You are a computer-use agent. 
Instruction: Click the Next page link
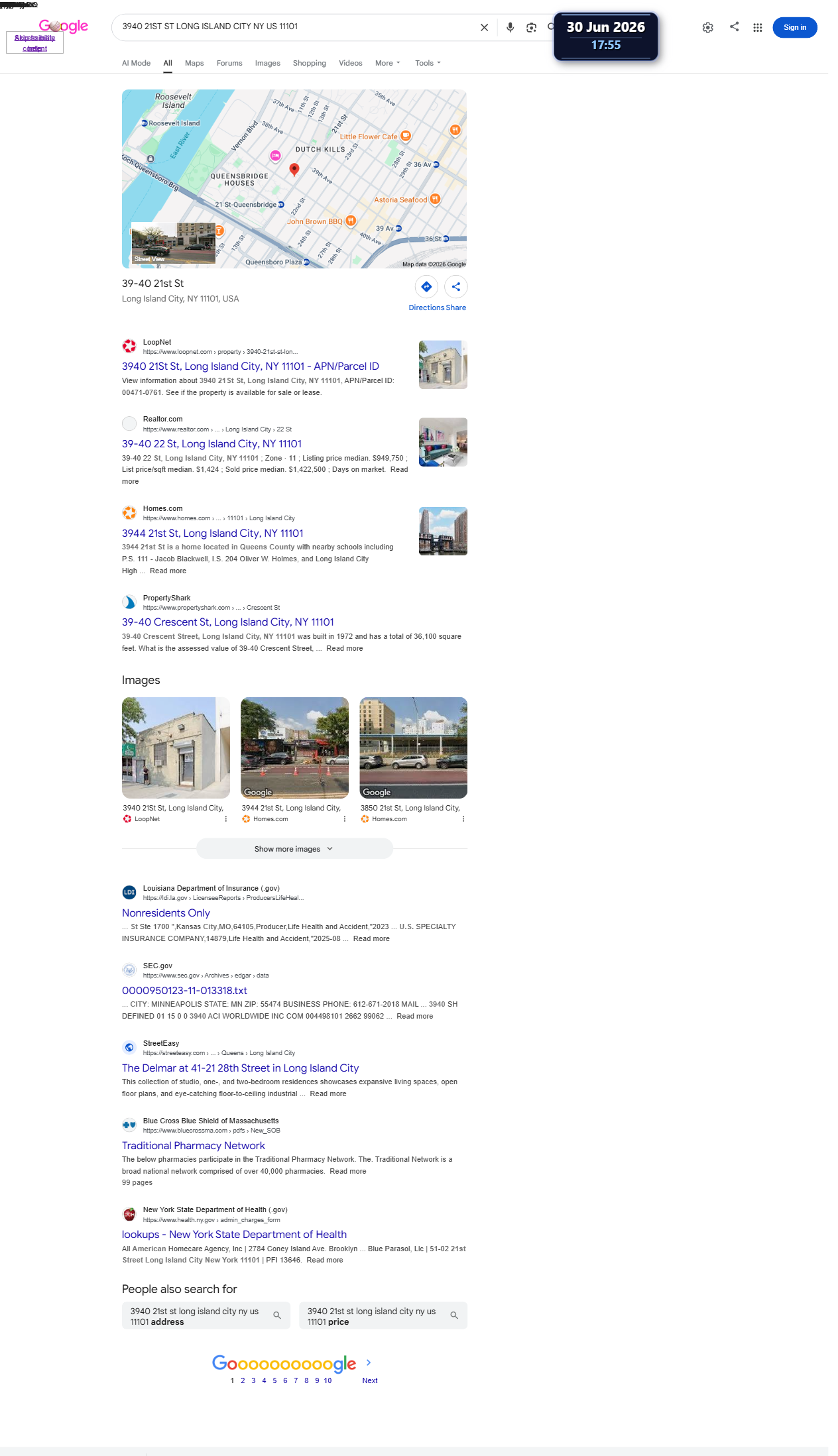[x=370, y=1380]
